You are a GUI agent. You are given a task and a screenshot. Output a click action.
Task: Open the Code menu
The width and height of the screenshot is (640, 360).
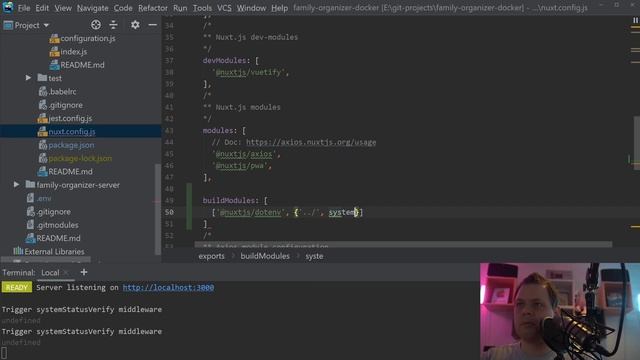[123, 8]
